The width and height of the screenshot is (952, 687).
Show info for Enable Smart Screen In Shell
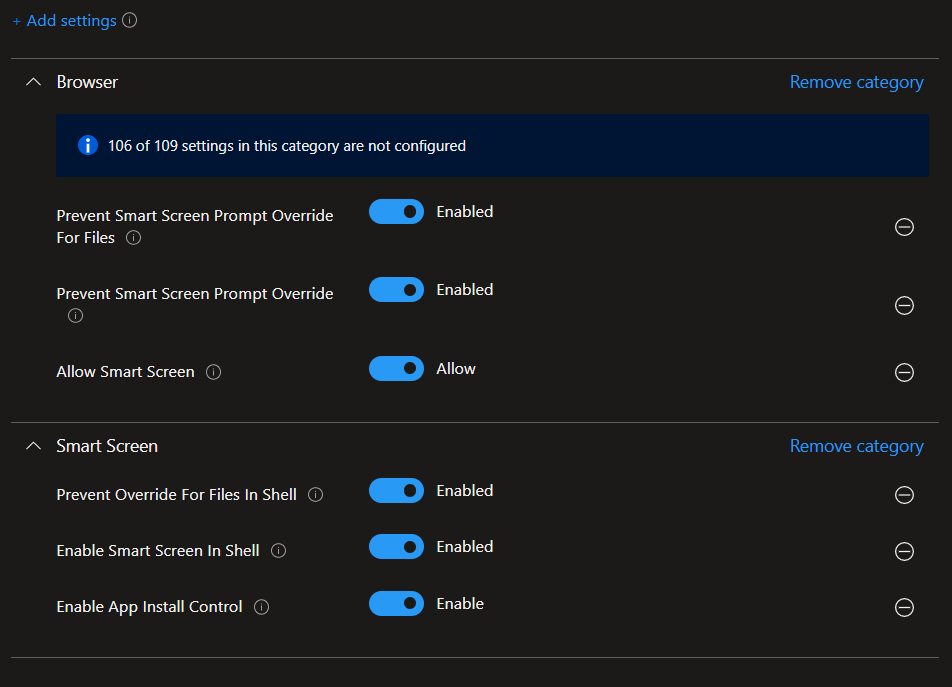(x=279, y=551)
